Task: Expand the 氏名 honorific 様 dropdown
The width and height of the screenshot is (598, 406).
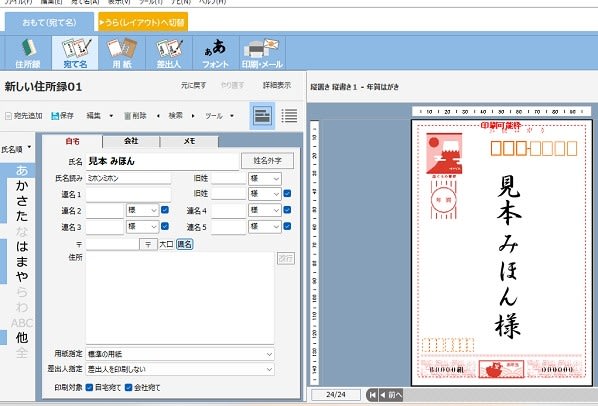Action: 265,178
